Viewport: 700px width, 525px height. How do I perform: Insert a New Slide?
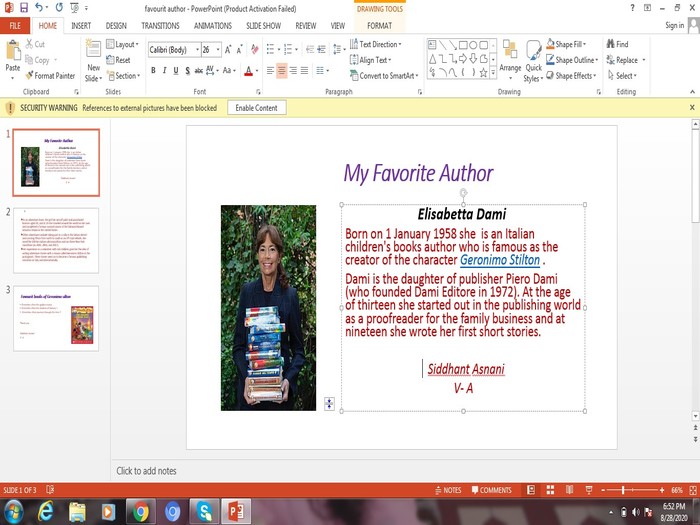(93, 60)
